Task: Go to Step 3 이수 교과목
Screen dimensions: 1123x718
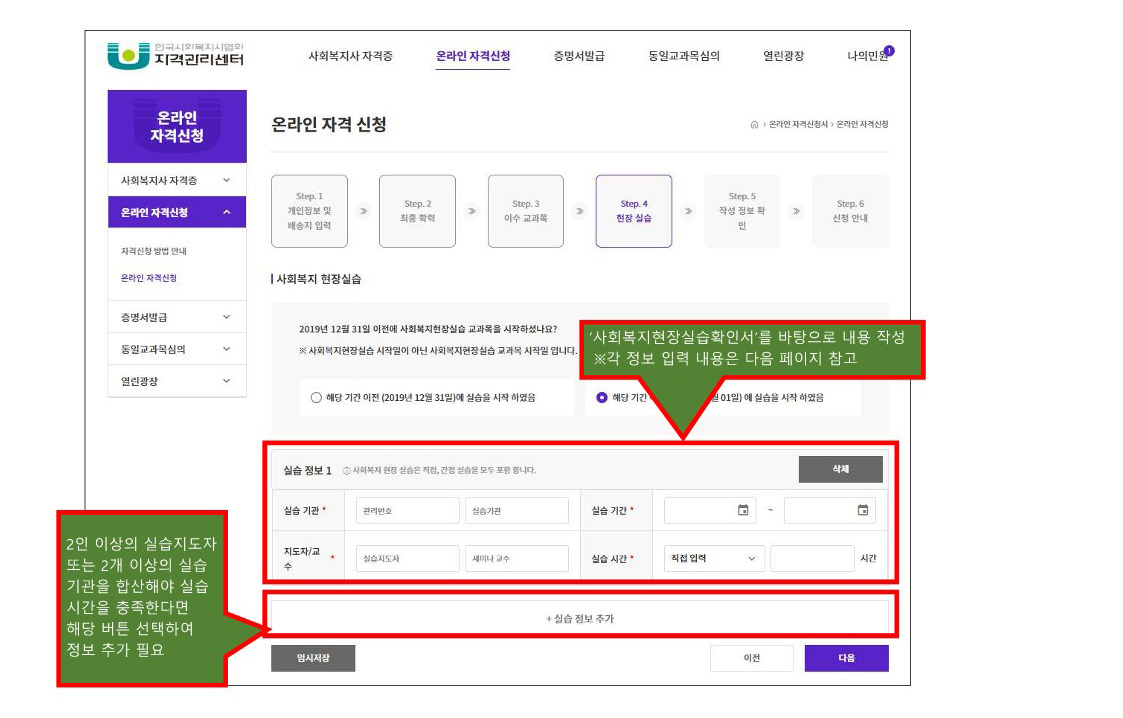Action: tap(526, 211)
